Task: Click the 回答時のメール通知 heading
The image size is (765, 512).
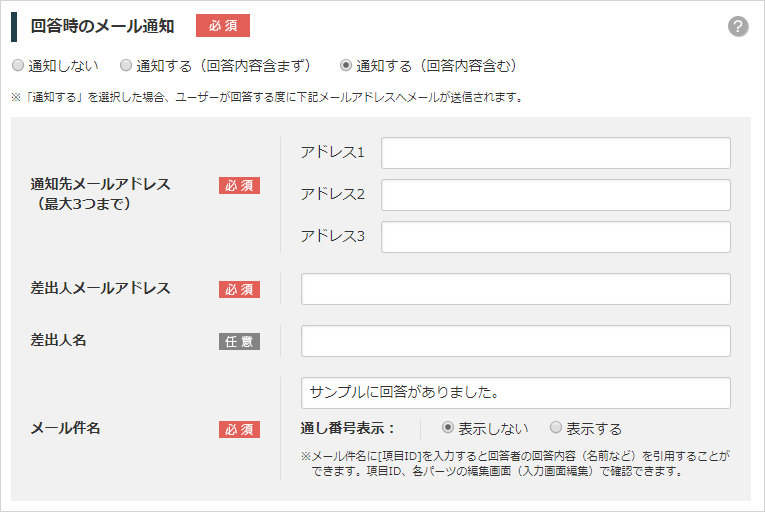Action: [102, 26]
